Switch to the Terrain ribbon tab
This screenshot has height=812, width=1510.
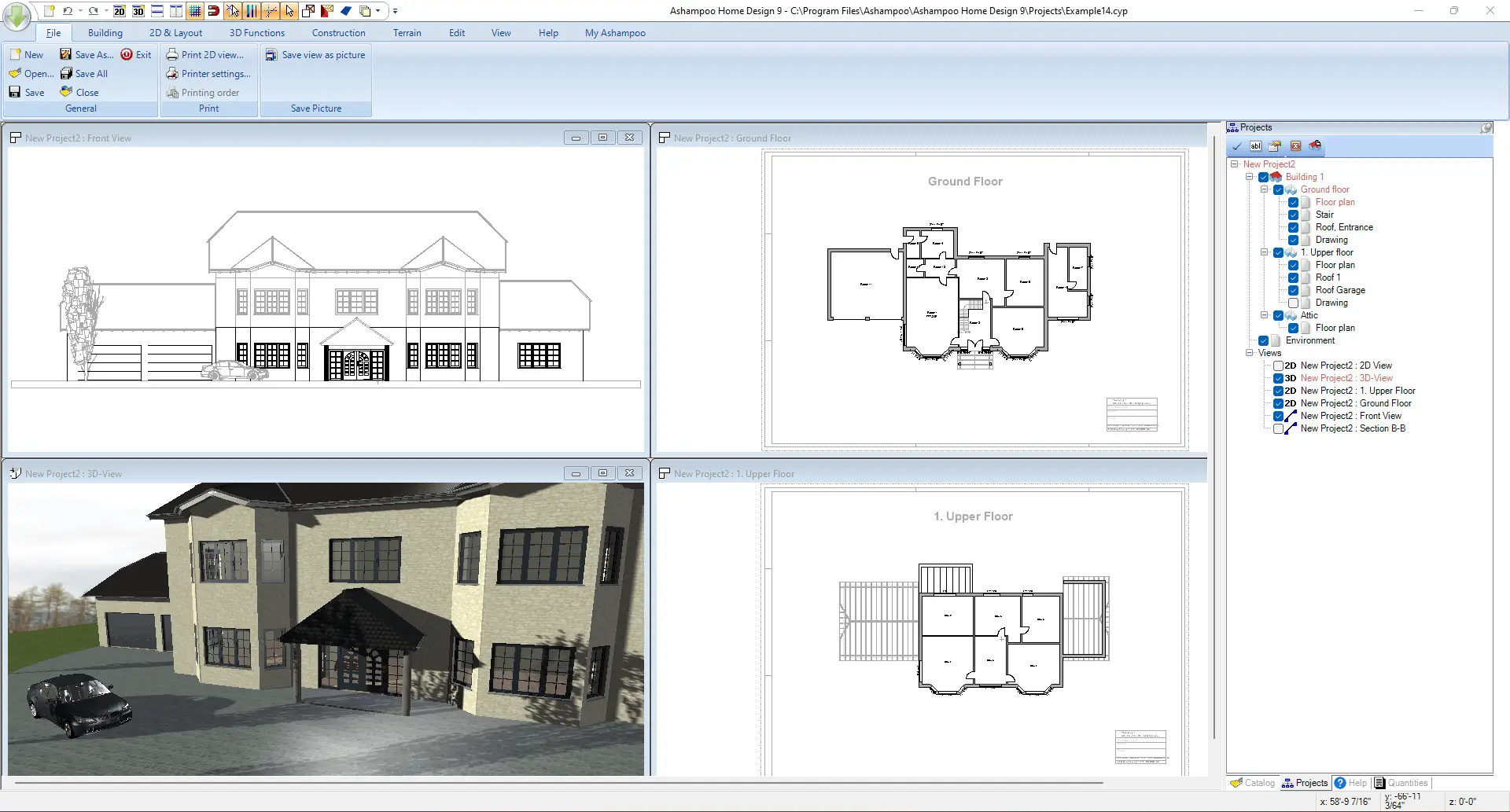[x=407, y=33]
